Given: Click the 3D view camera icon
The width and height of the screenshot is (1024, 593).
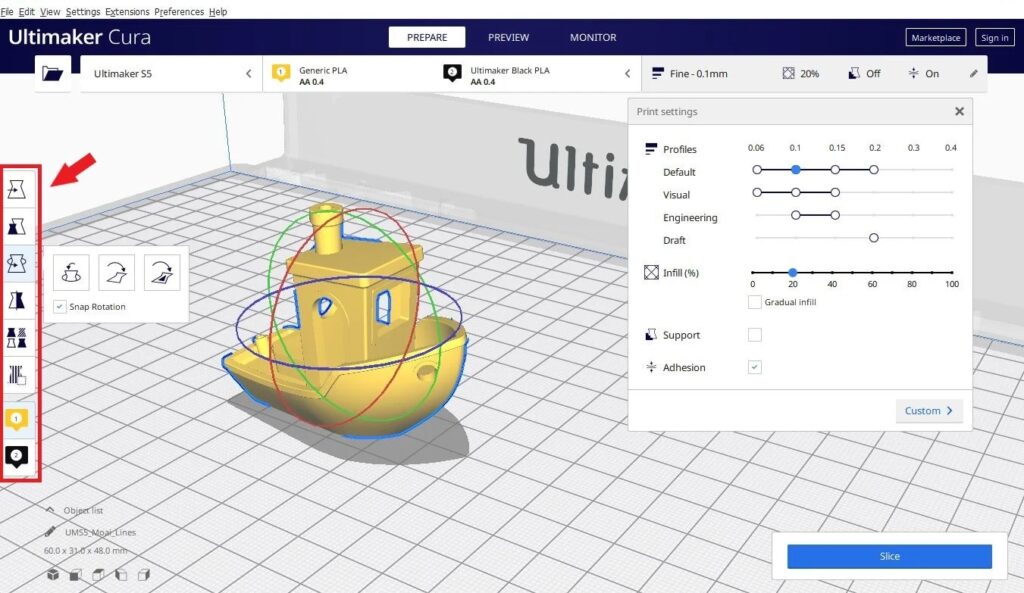Looking at the screenshot, I should 53,575.
